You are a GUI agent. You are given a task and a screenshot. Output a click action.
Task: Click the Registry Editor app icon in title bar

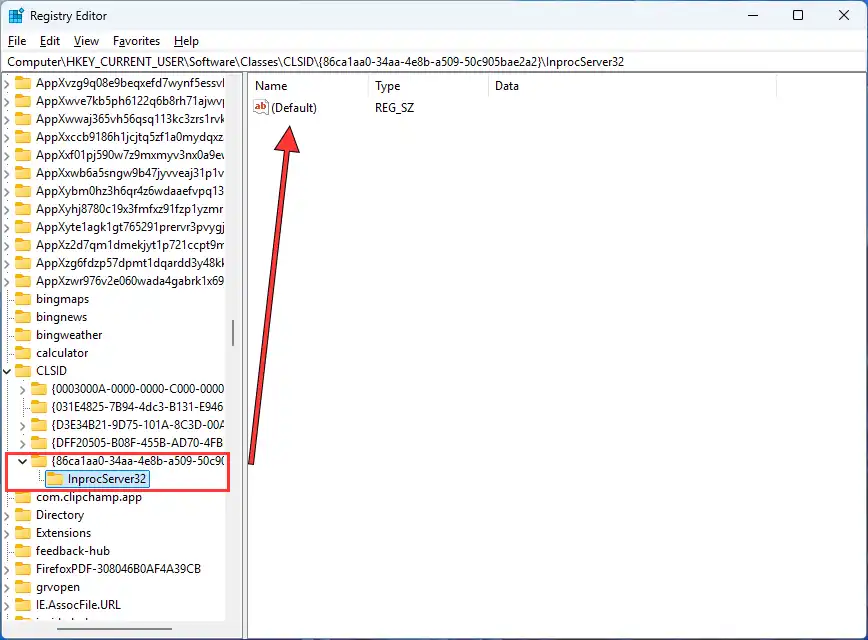(x=16, y=15)
